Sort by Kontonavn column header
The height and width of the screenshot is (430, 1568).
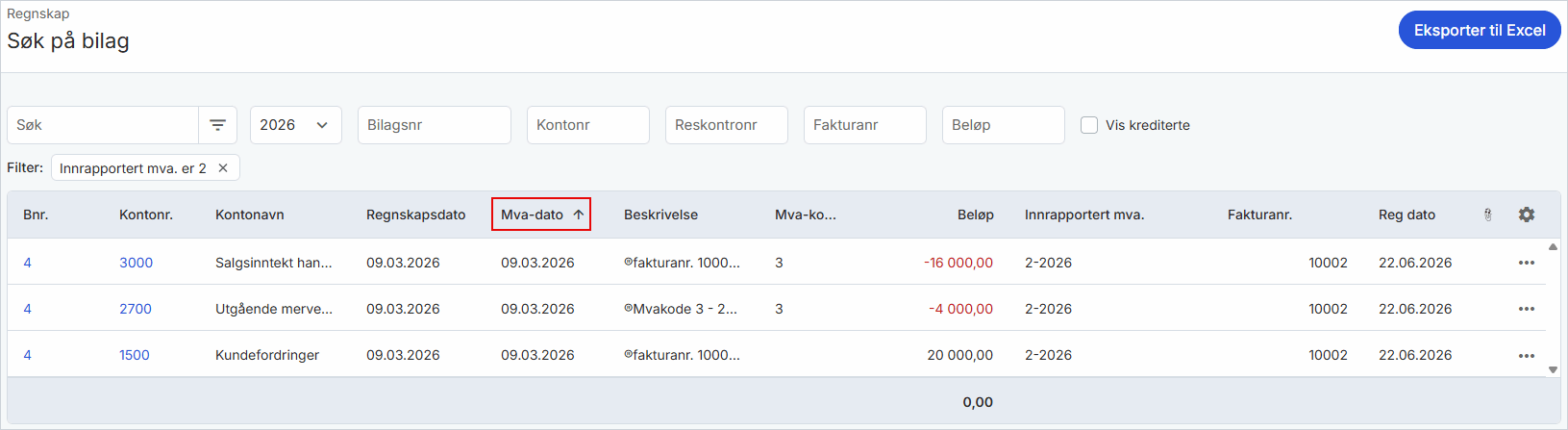click(250, 215)
